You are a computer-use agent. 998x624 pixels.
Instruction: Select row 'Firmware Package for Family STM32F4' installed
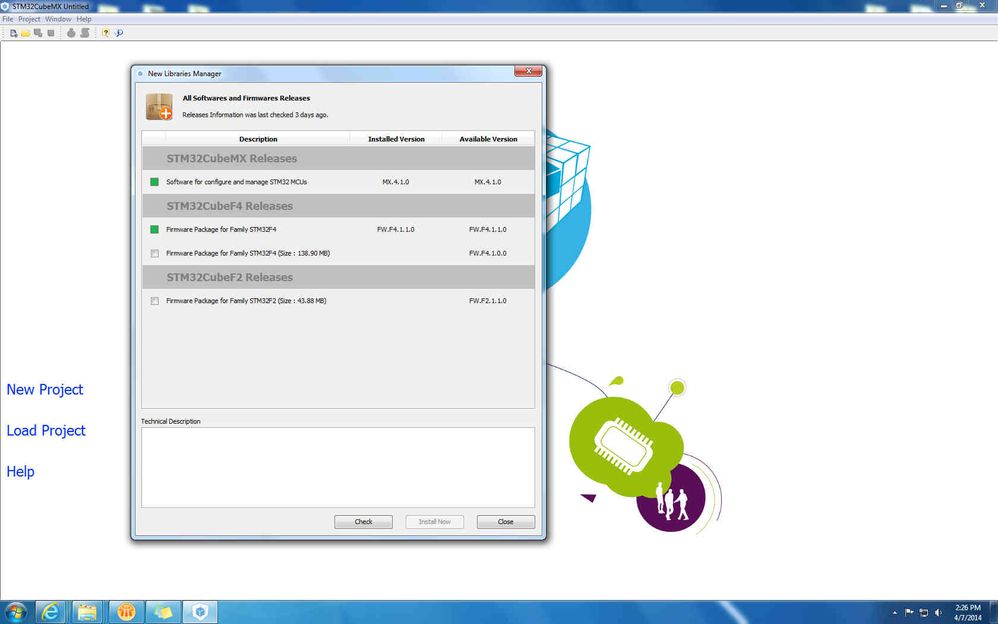point(338,229)
